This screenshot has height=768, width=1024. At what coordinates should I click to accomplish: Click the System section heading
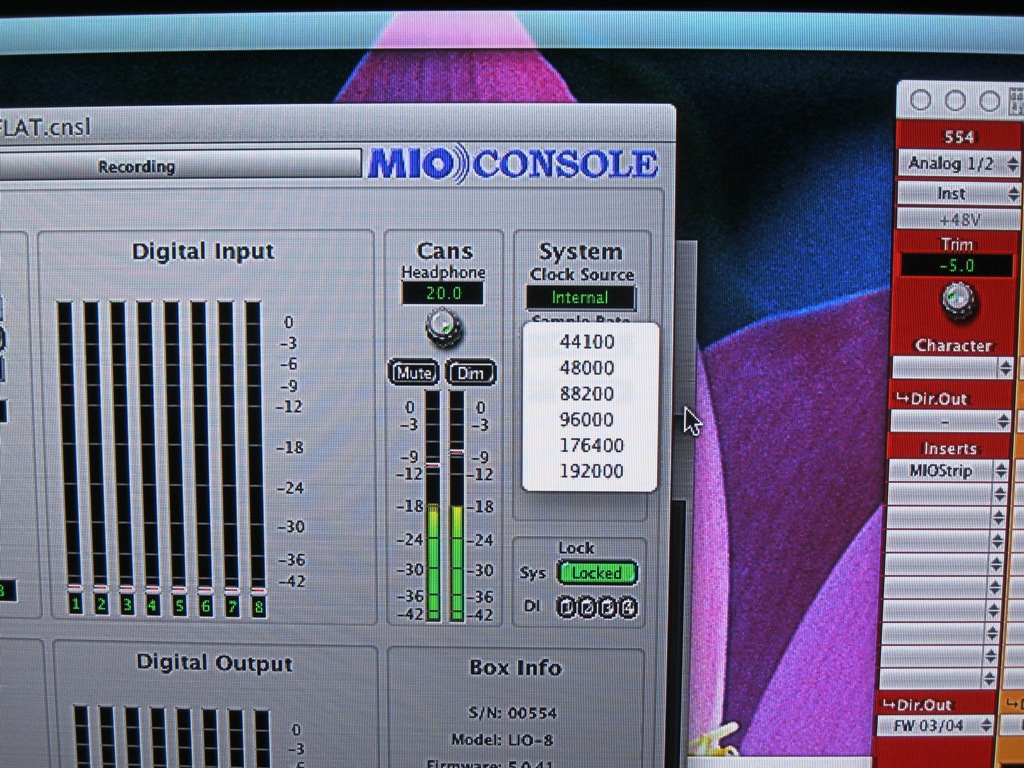click(581, 251)
